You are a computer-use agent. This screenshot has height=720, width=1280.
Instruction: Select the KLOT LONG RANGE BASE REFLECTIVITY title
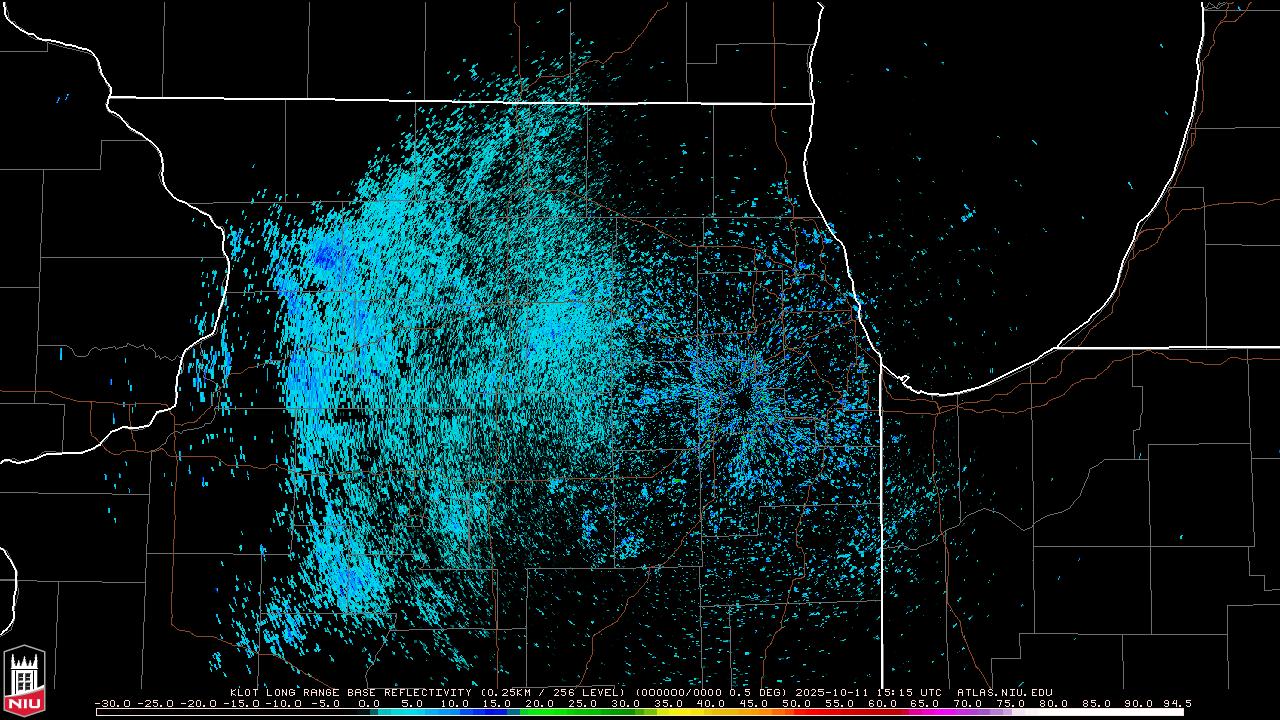click(351, 692)
